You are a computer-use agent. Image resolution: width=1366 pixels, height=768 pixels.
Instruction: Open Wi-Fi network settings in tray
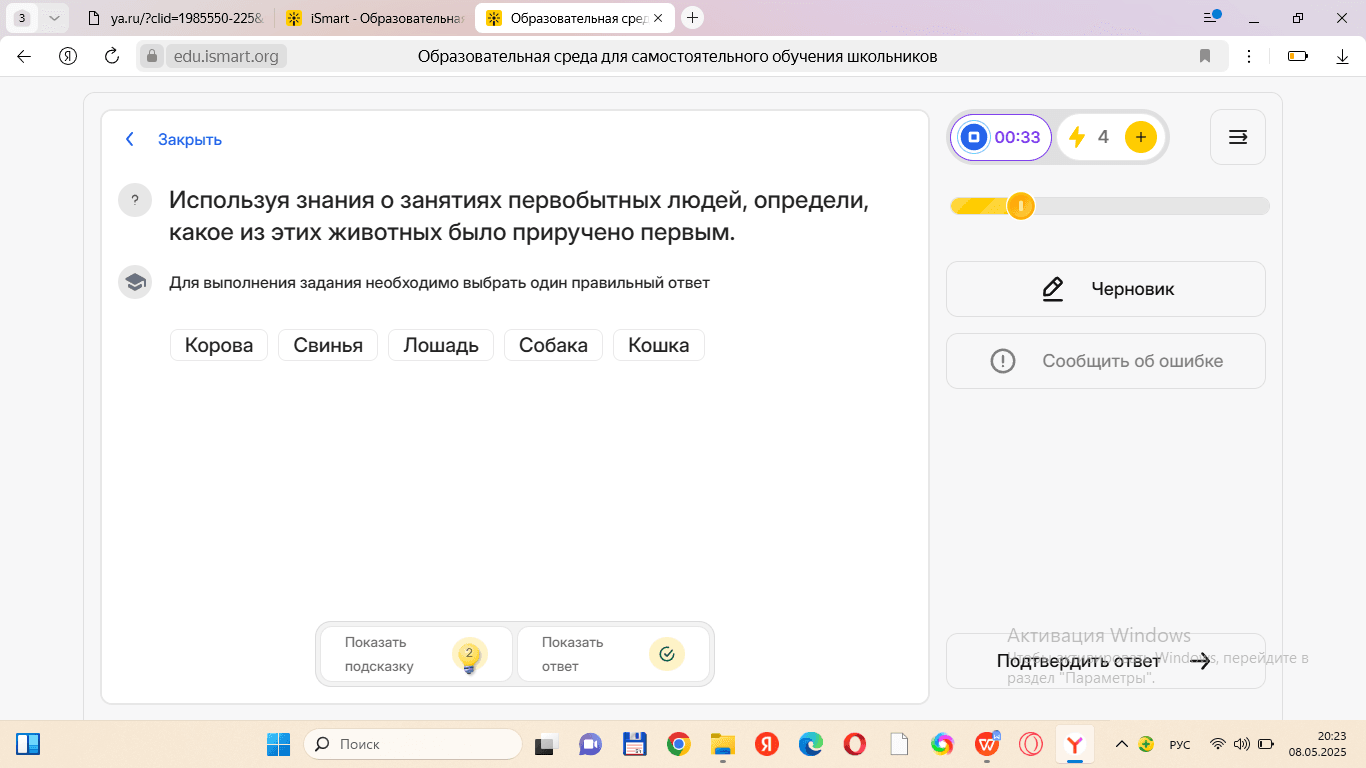pyautogui.click(x=1217, y=744)
